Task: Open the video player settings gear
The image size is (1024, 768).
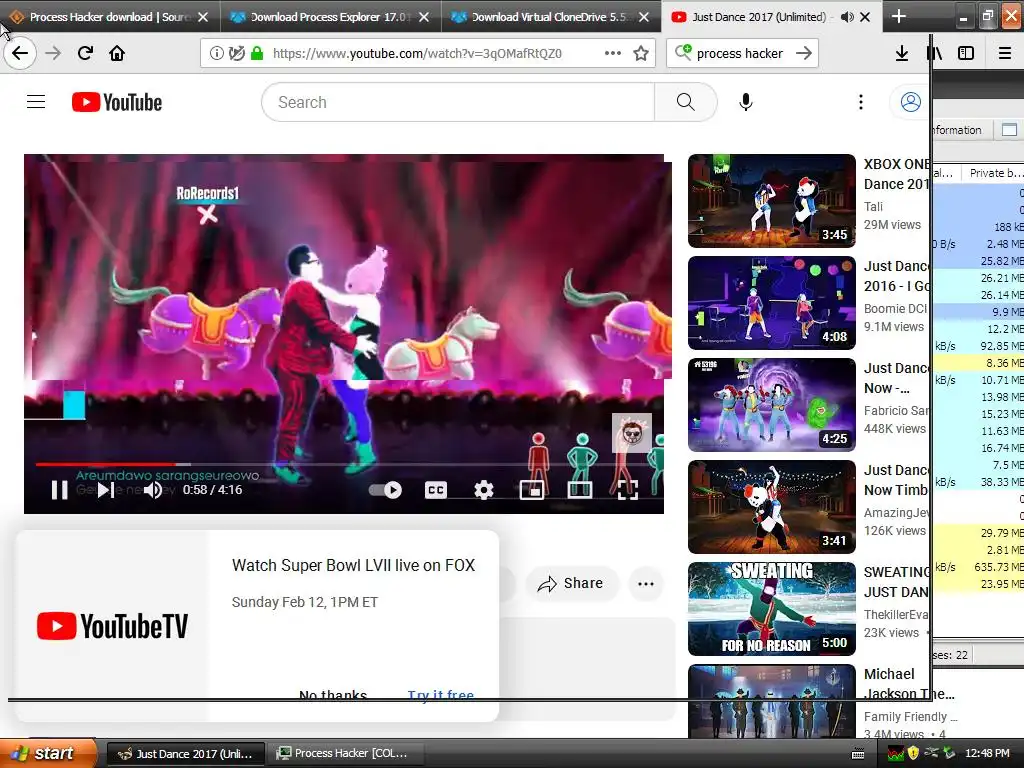Action: (x=483, y=490)
